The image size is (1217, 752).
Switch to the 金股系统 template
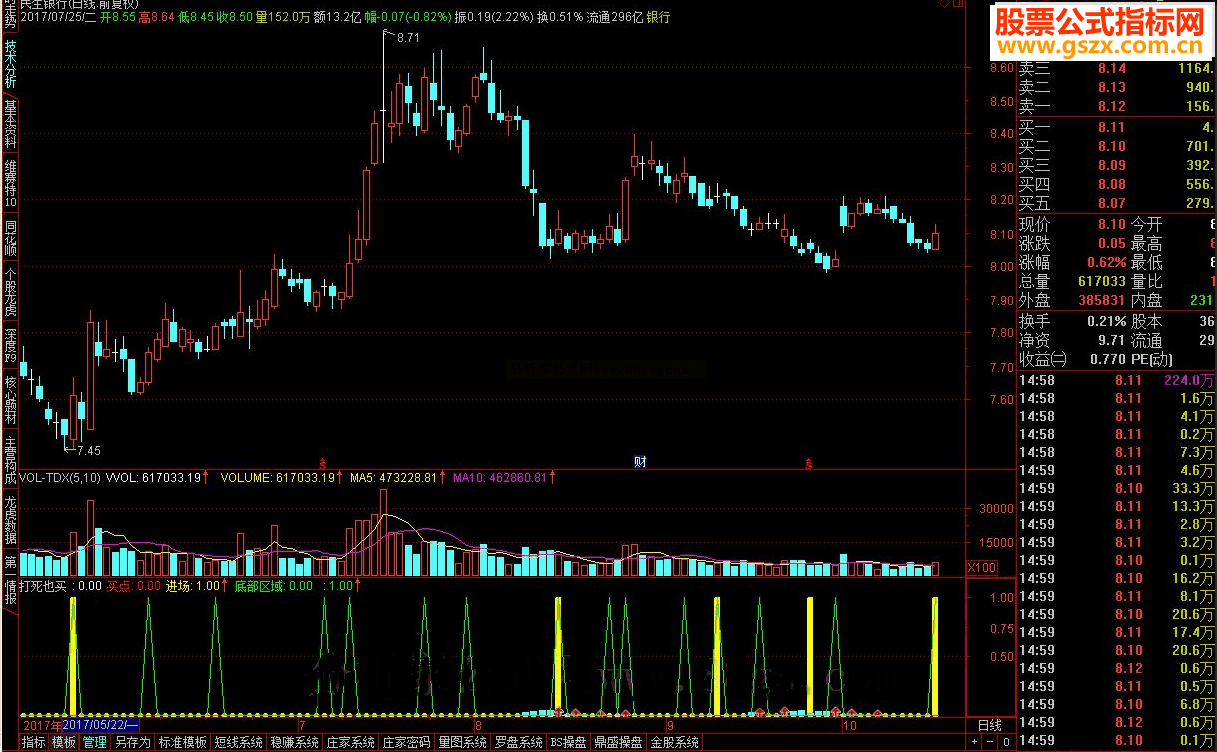[675, 743]
